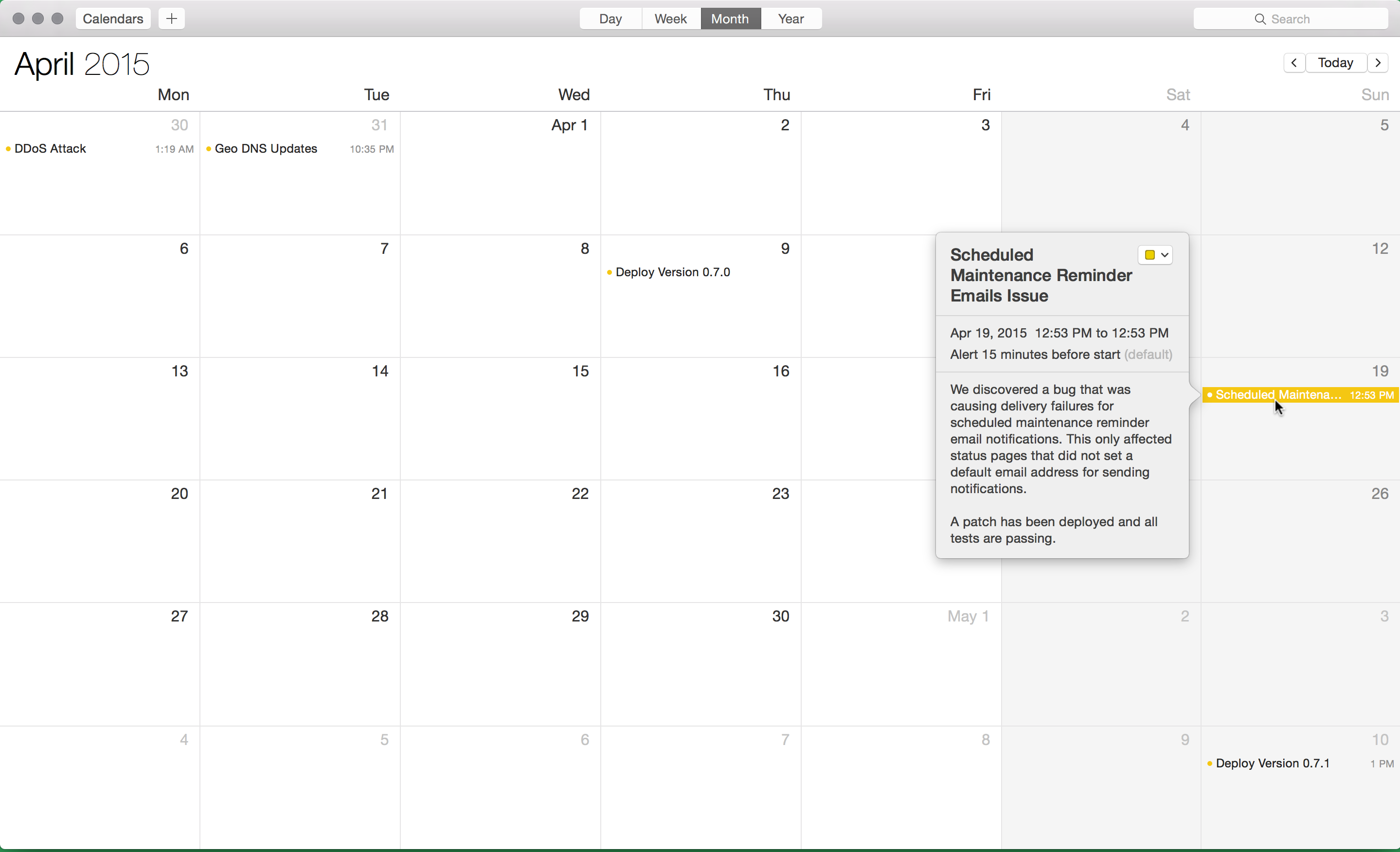
Task: Click the event dot beside Deploy Version 0.7.1
Action: coord(1210,763)
